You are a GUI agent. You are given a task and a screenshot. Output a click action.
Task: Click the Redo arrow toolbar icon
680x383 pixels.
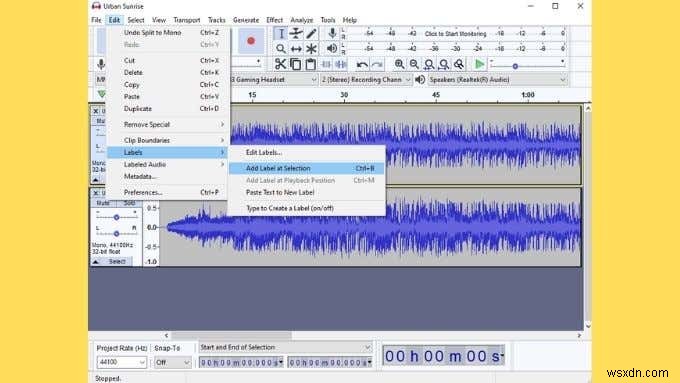click(377, 65)
